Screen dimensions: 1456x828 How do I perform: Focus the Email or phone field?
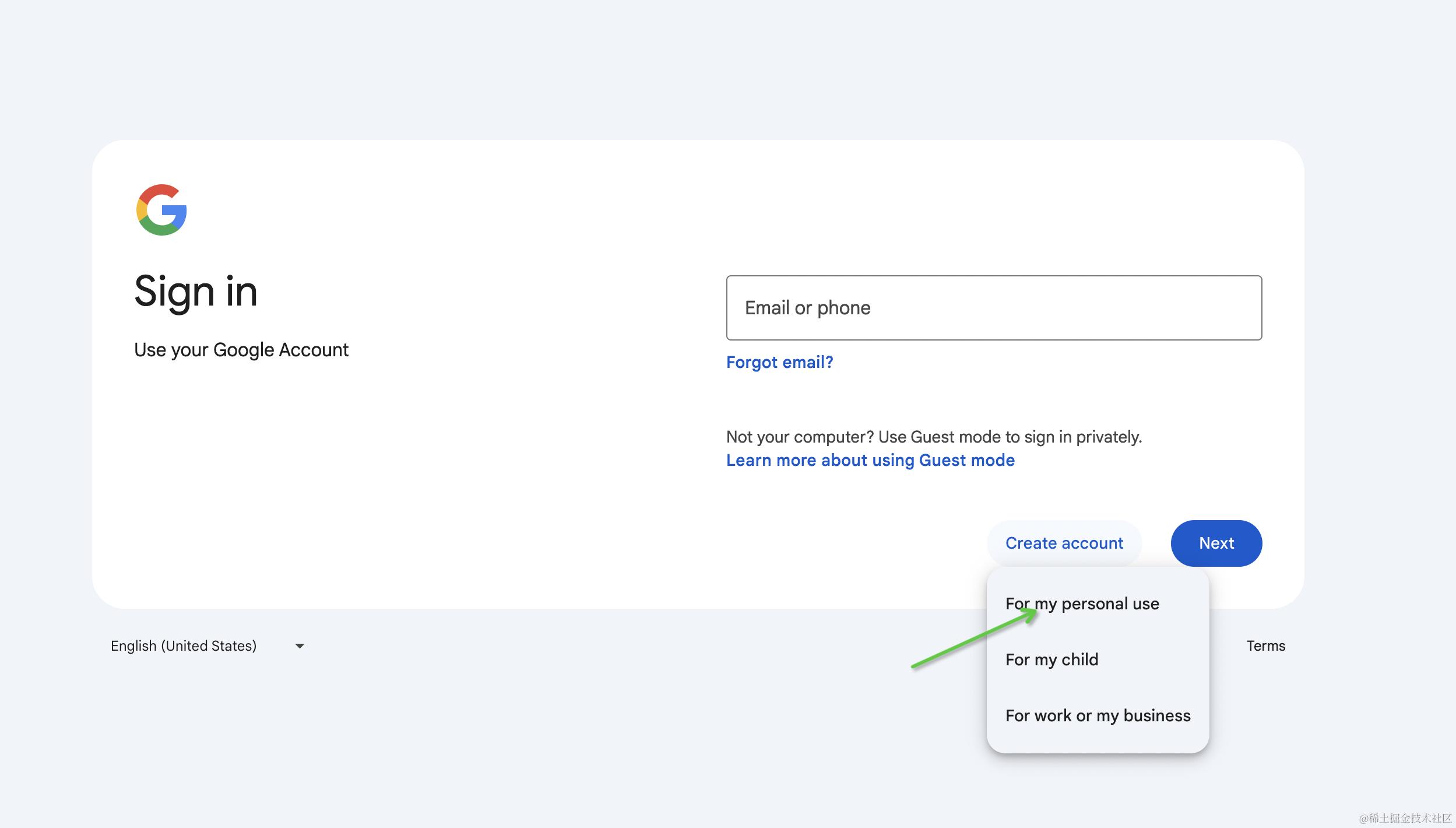[x=994, y=308]
